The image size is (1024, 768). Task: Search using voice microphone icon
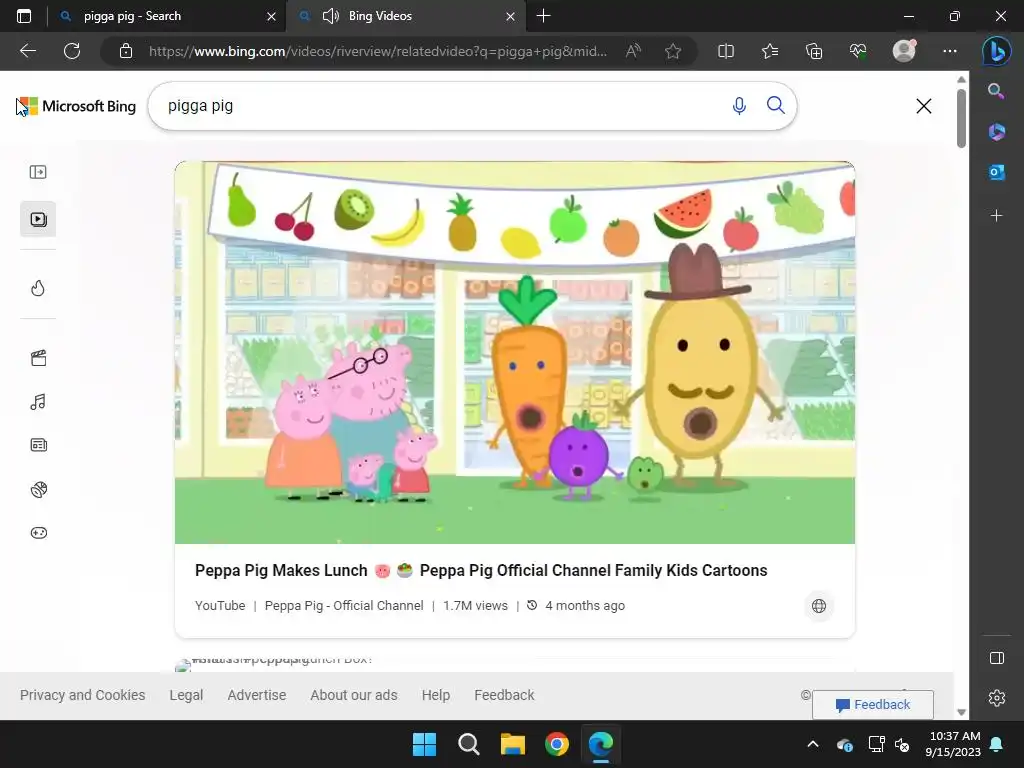point(739,106)
